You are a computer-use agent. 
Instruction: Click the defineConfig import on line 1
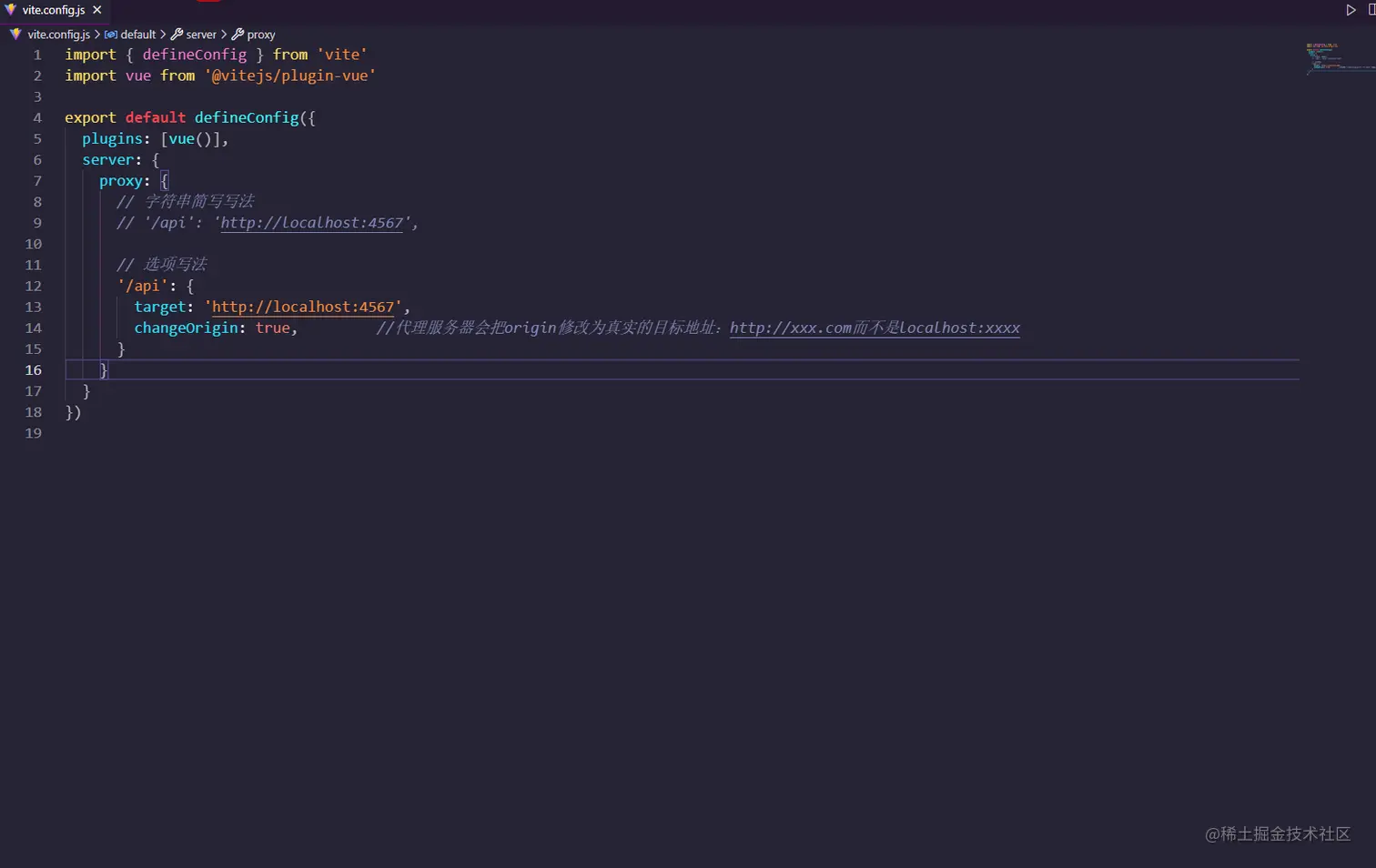[194, 55]
